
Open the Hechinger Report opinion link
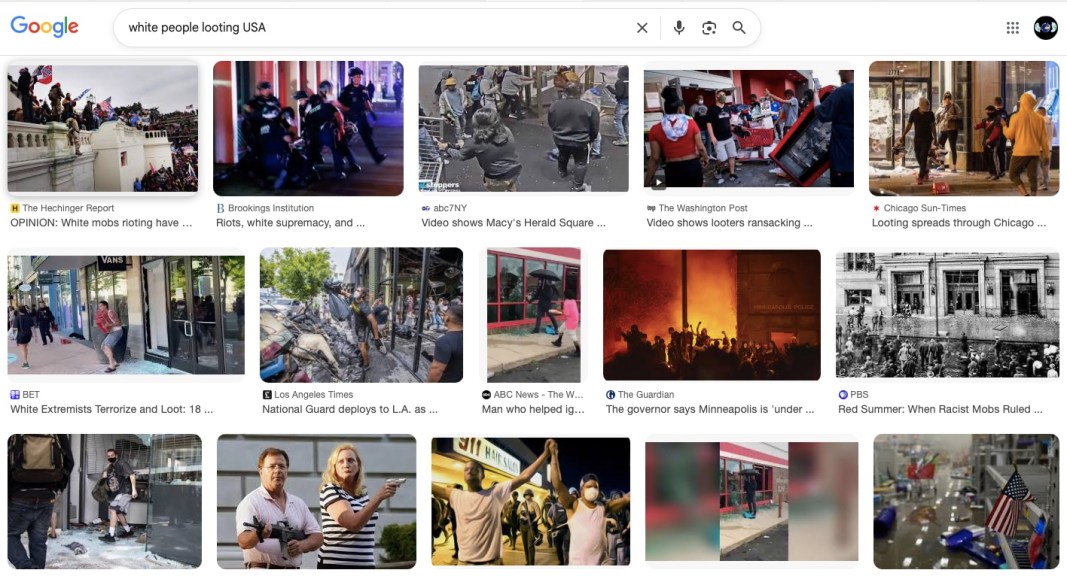click(101, 223)
